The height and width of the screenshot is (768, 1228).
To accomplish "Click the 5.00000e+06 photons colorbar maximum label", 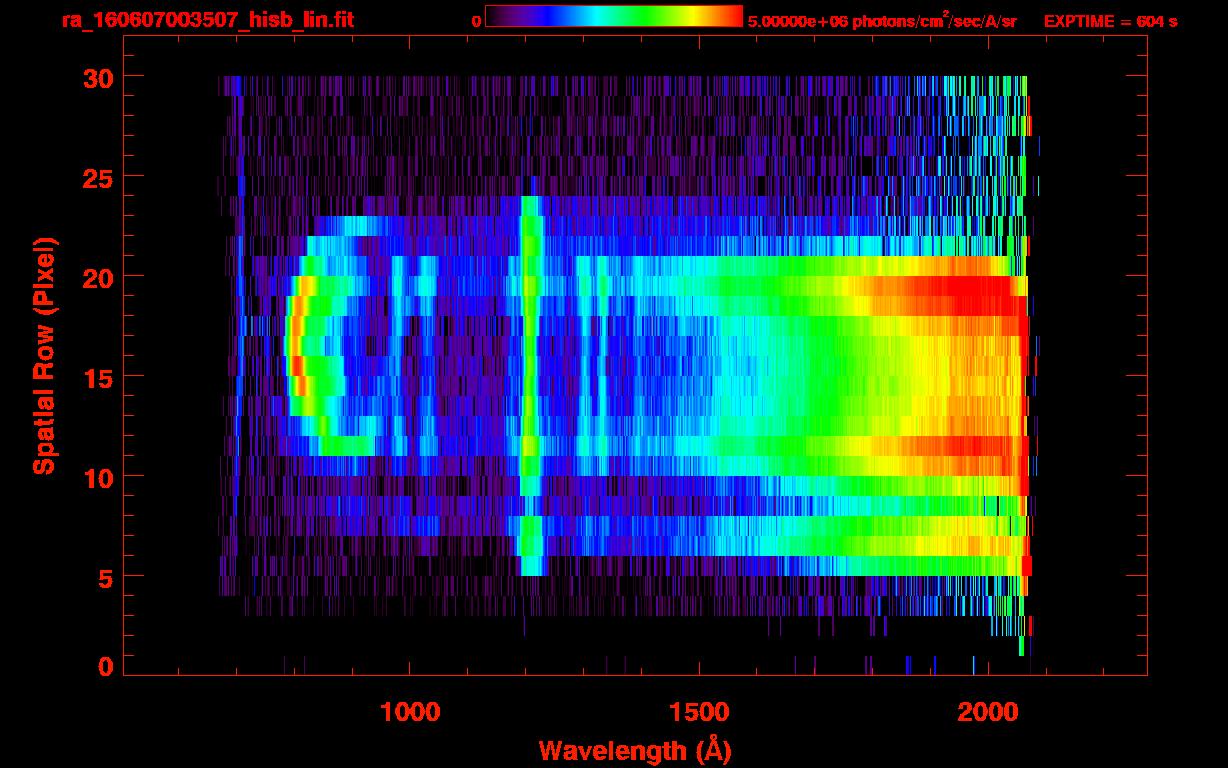I will coord(881,21).
